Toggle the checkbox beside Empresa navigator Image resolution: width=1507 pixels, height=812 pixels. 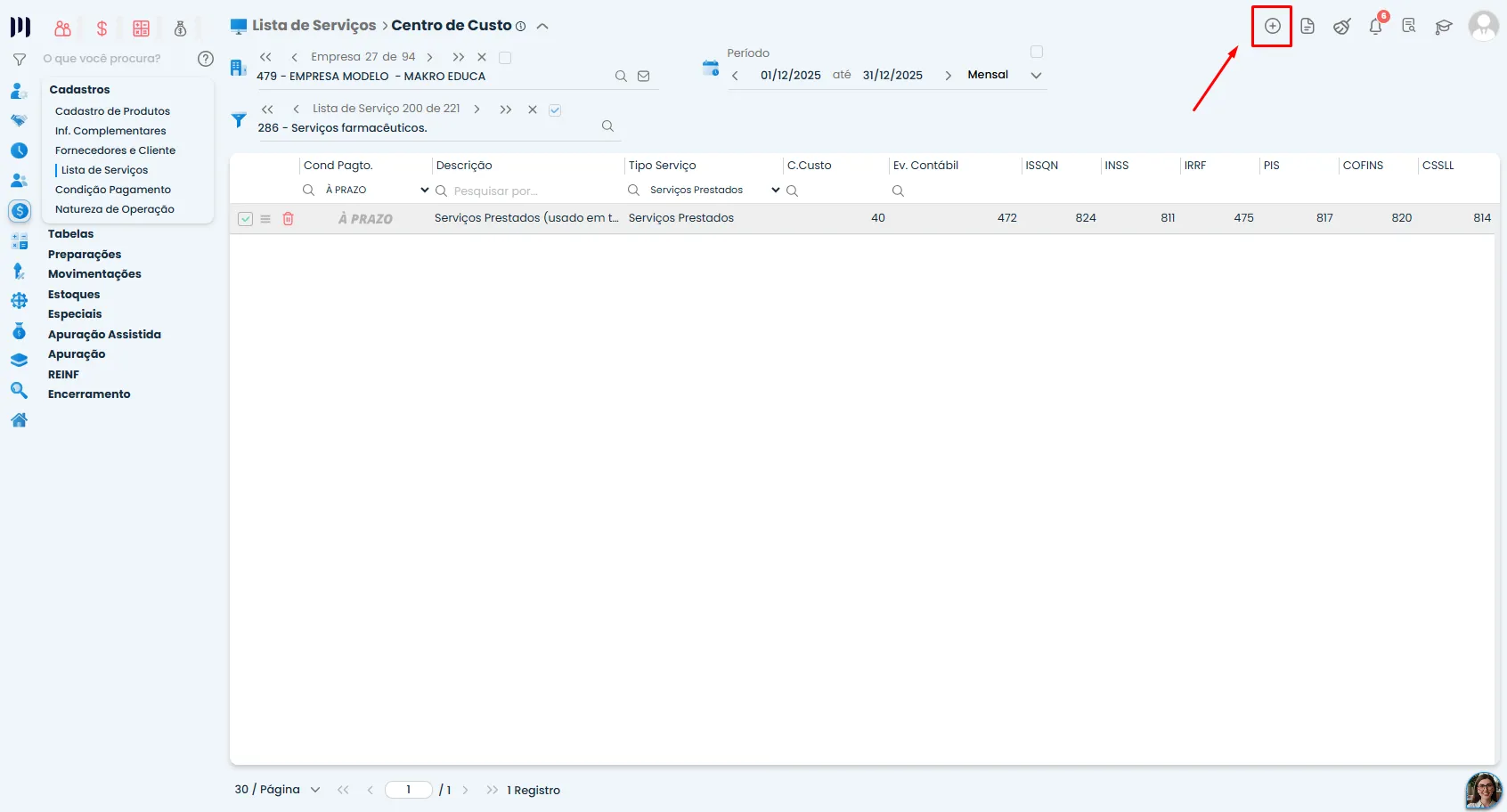tap(505, 58)
